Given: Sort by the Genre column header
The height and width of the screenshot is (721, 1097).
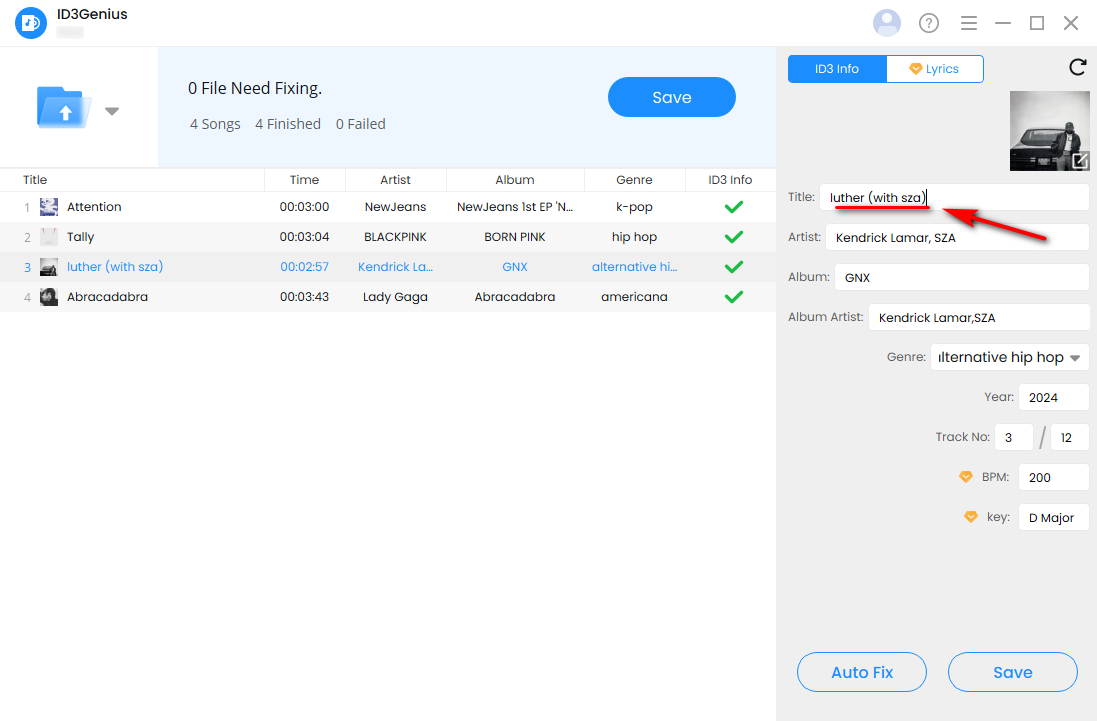Looking at the screenshot, I should click(x=635, y=180).
